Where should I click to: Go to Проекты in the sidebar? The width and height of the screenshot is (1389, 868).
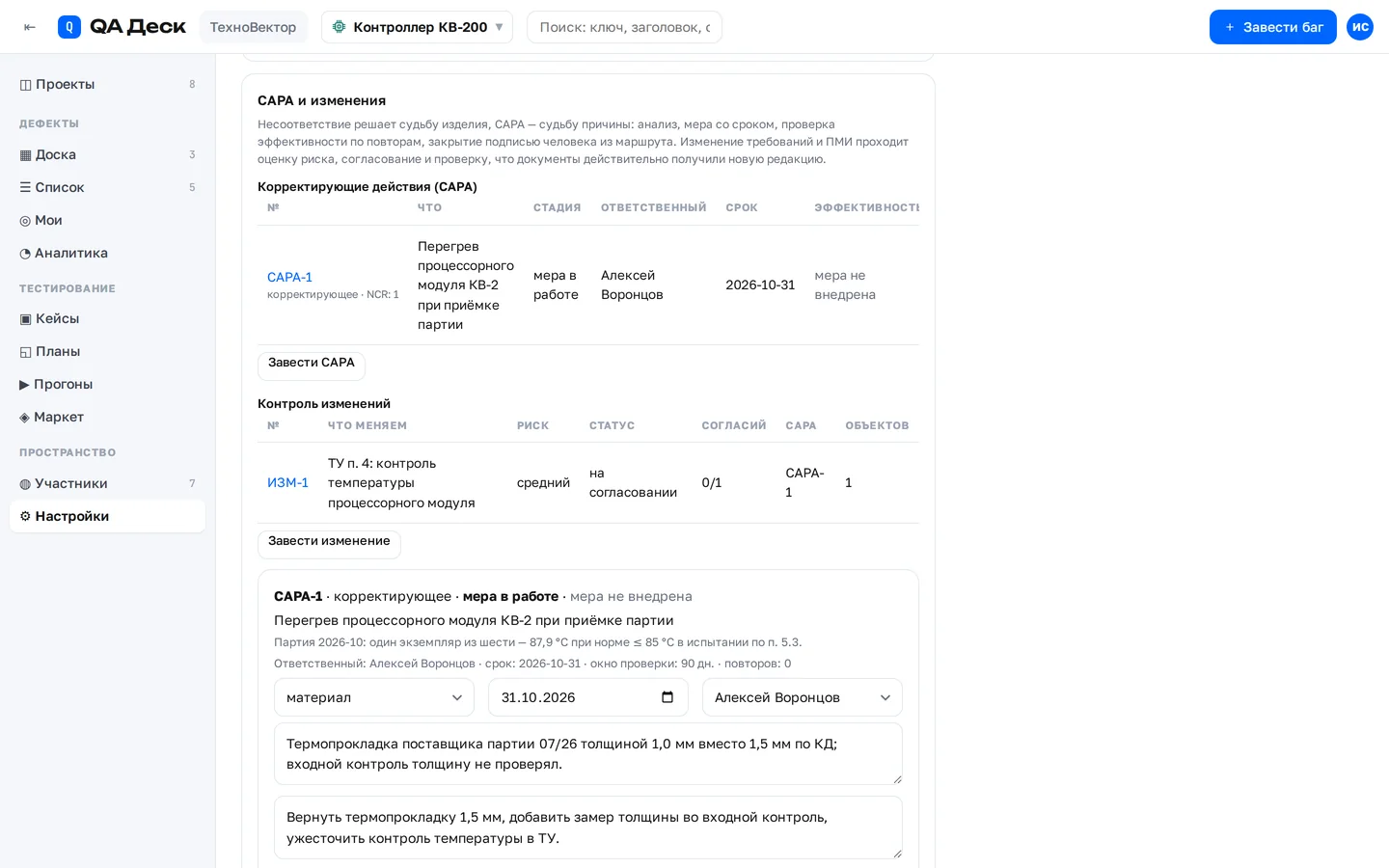[x=107, y=84]
